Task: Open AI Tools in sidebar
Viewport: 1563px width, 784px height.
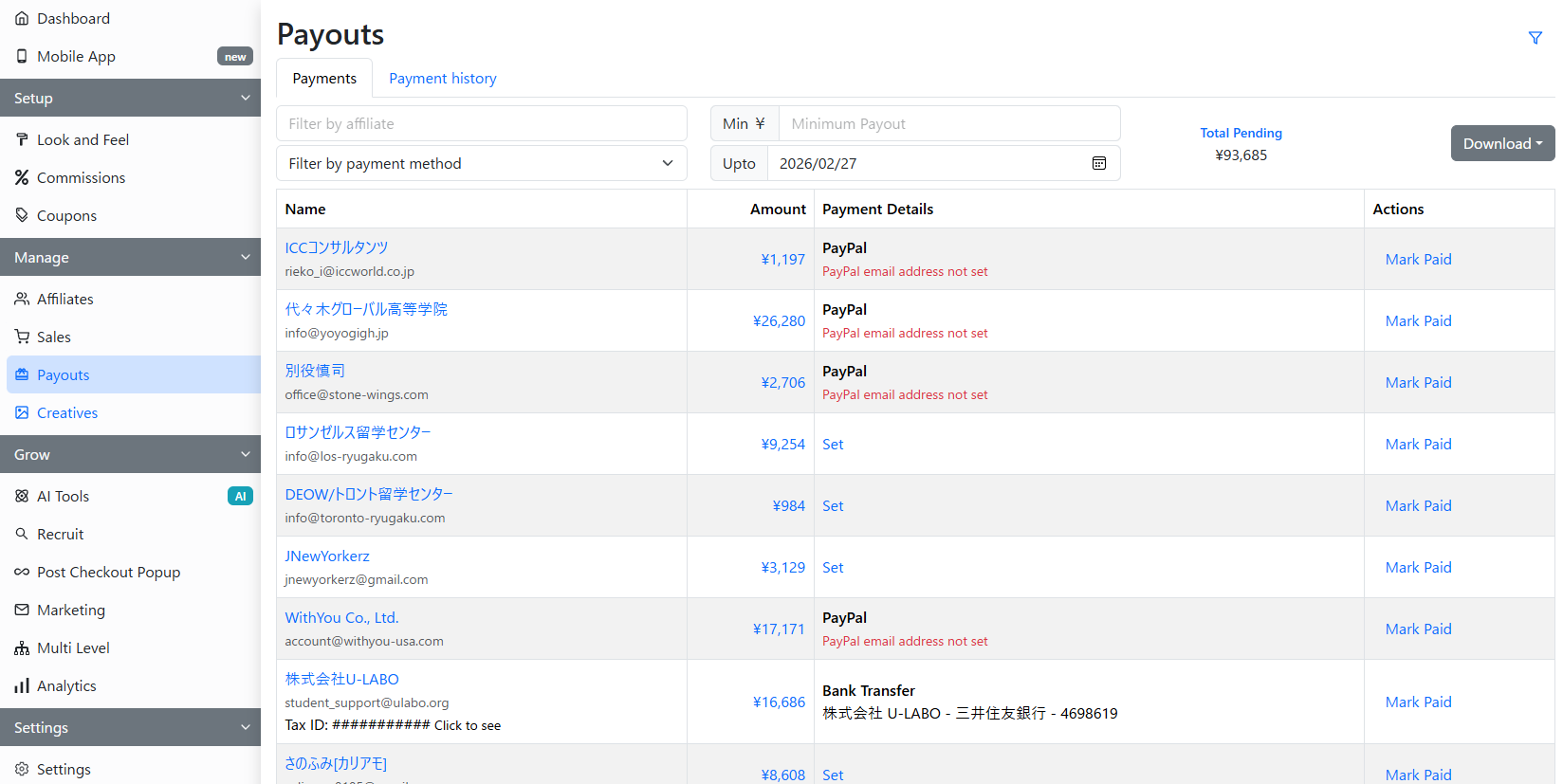Action: click(63, 497)
